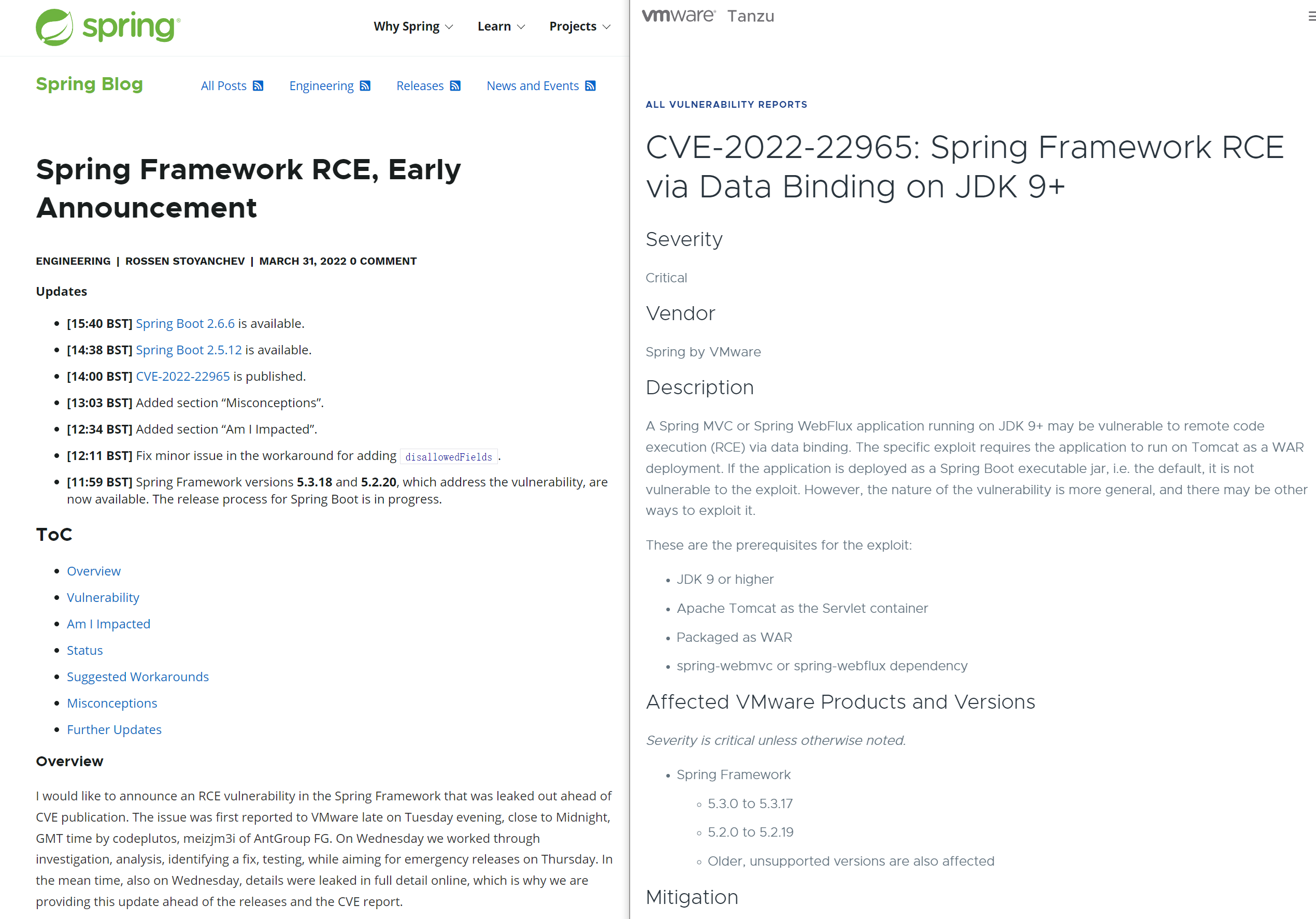Select the Engineering tab filter
Screen dimensions: 1316x919
pos(321,85)
